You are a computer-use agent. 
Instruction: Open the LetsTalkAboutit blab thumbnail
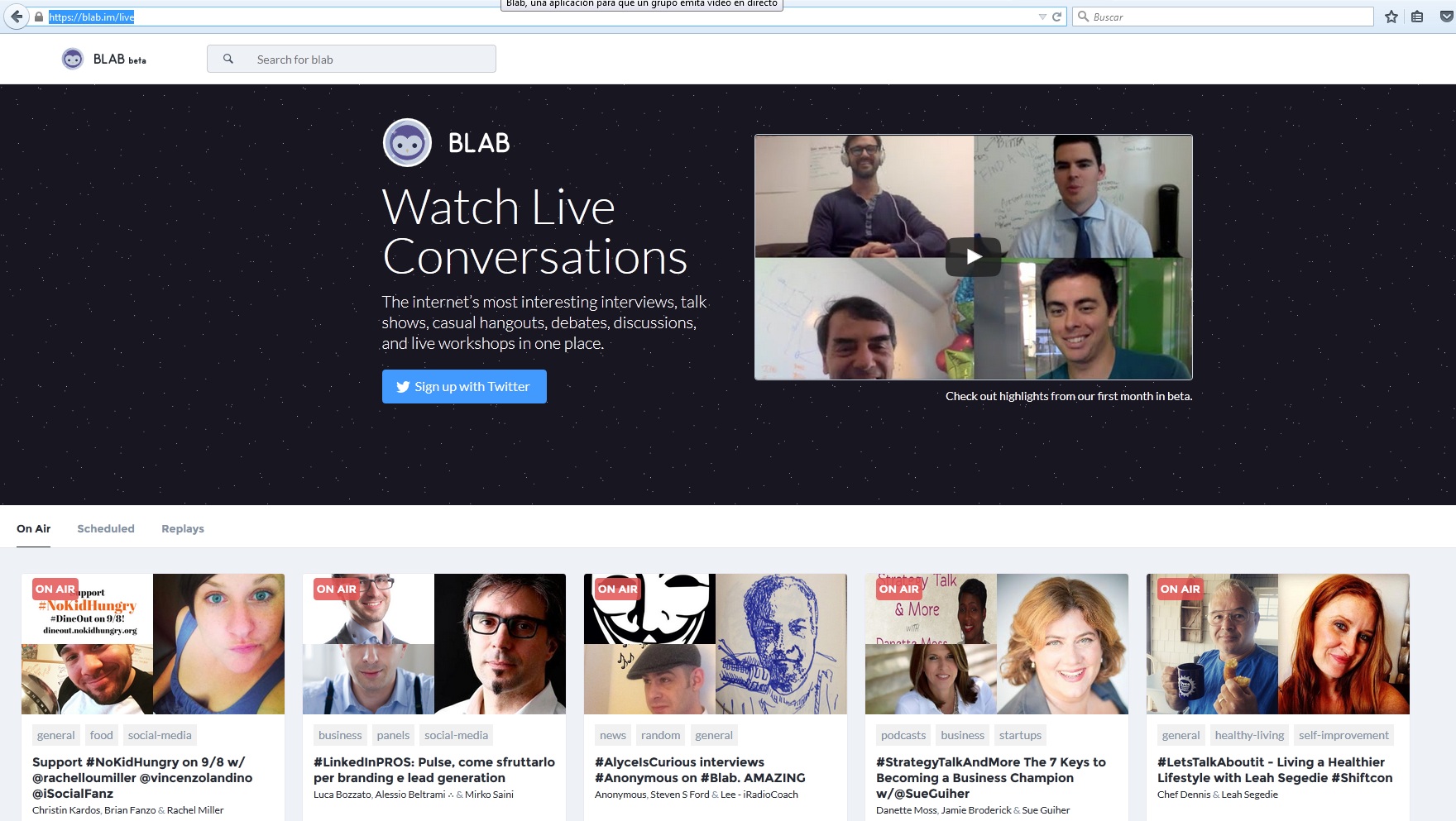coord(1278,644)
